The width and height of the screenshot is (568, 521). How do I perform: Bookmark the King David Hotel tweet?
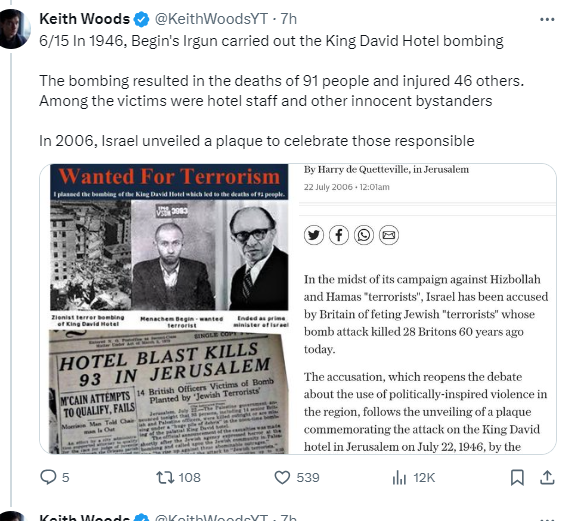click(x=517, y=478)
